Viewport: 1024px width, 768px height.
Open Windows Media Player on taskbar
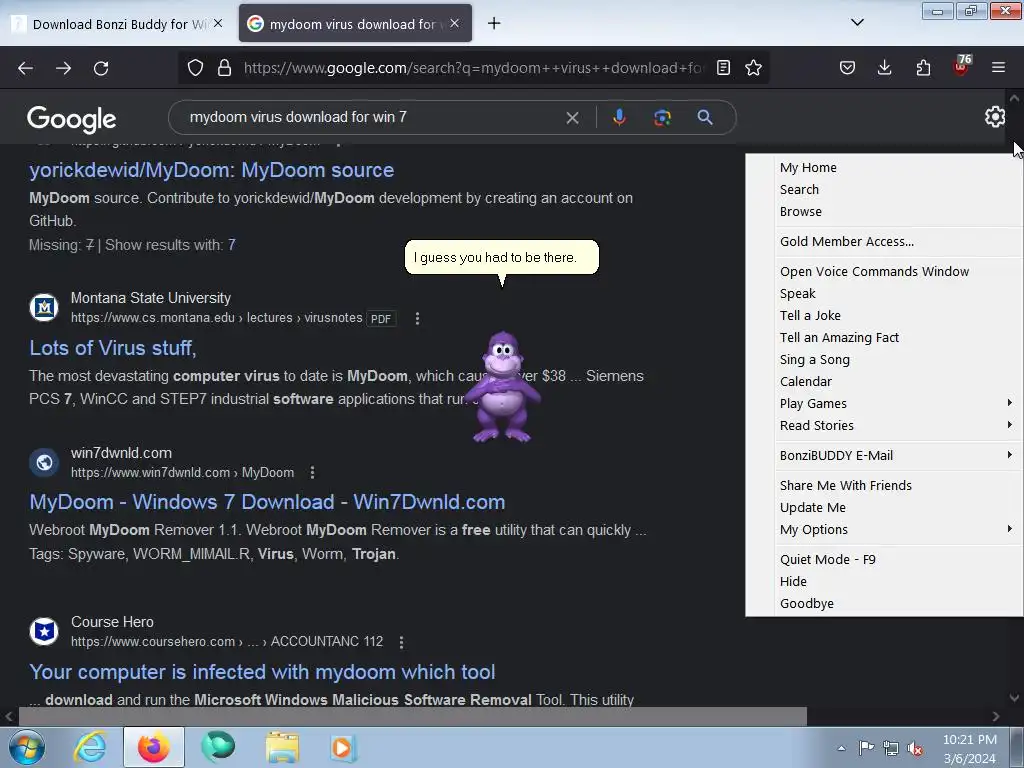(x=344, y=748)
